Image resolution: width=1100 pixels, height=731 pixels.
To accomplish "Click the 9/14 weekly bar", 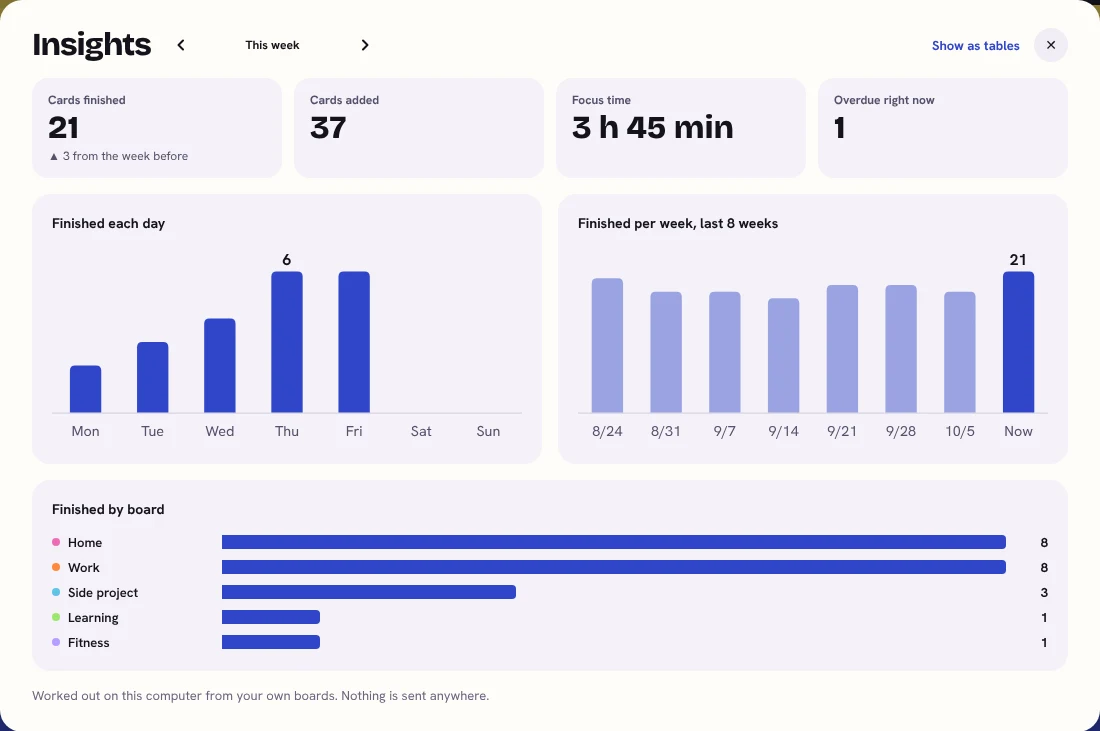I will click(784, 356).
